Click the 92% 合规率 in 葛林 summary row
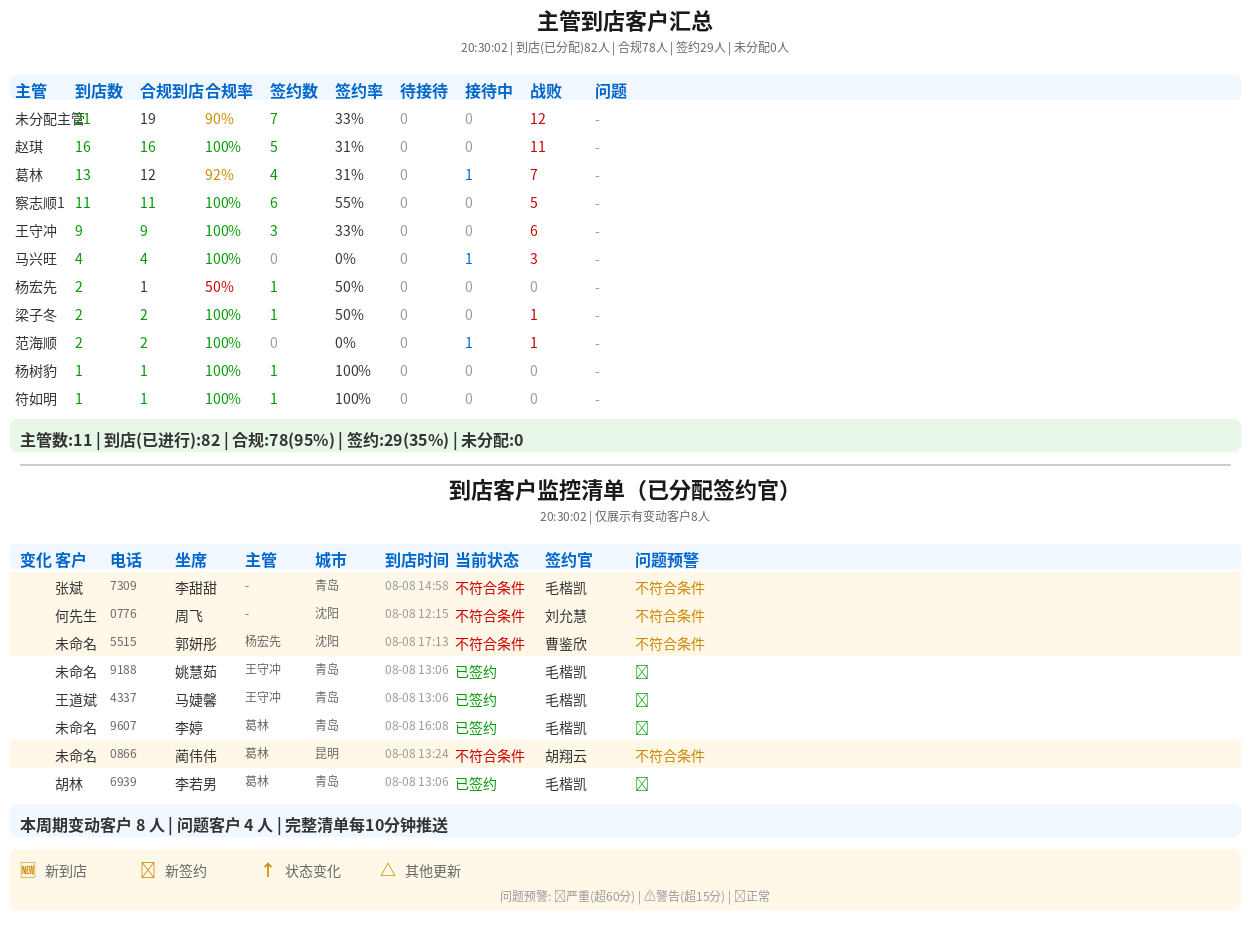The width and height of the screenshot is (1250, 952). [219, 175]
